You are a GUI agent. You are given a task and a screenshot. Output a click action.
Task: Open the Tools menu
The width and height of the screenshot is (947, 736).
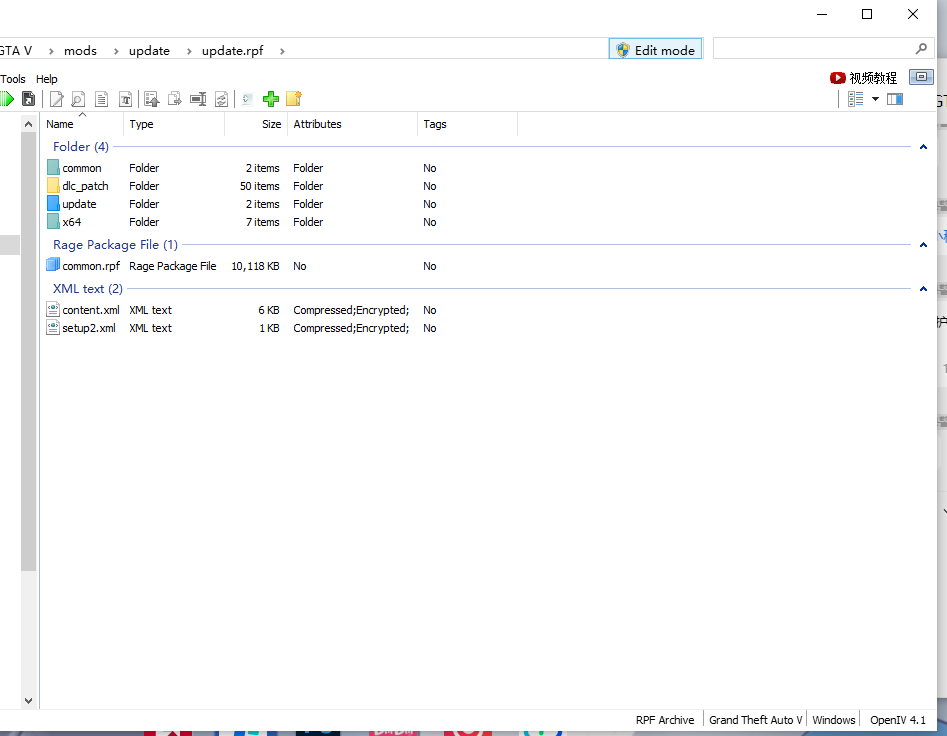click(13, 79)
